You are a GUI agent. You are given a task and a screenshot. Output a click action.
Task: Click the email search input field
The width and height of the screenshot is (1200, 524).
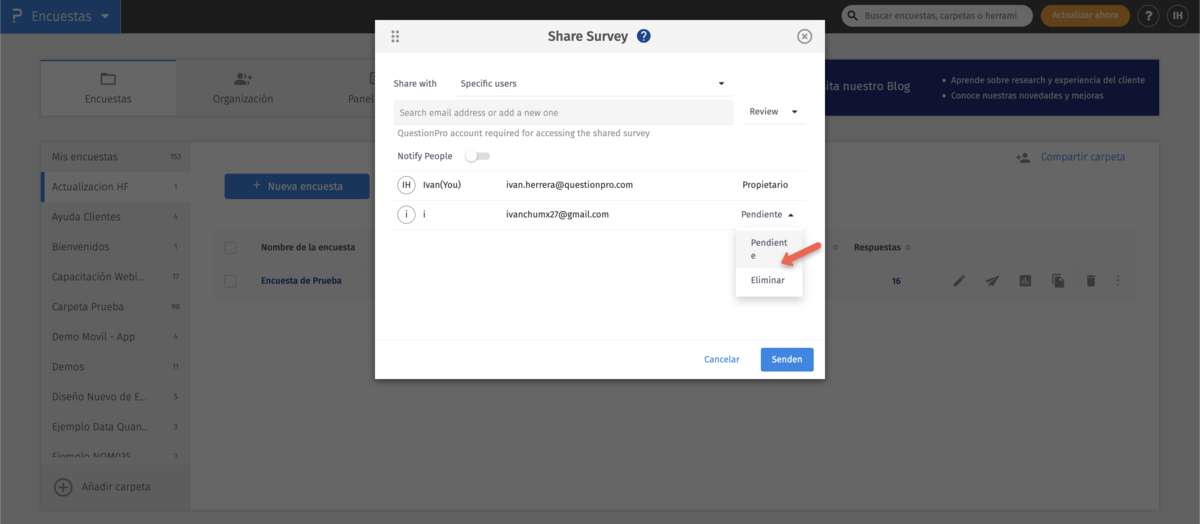pyautogui.click(x=563, y=112)
